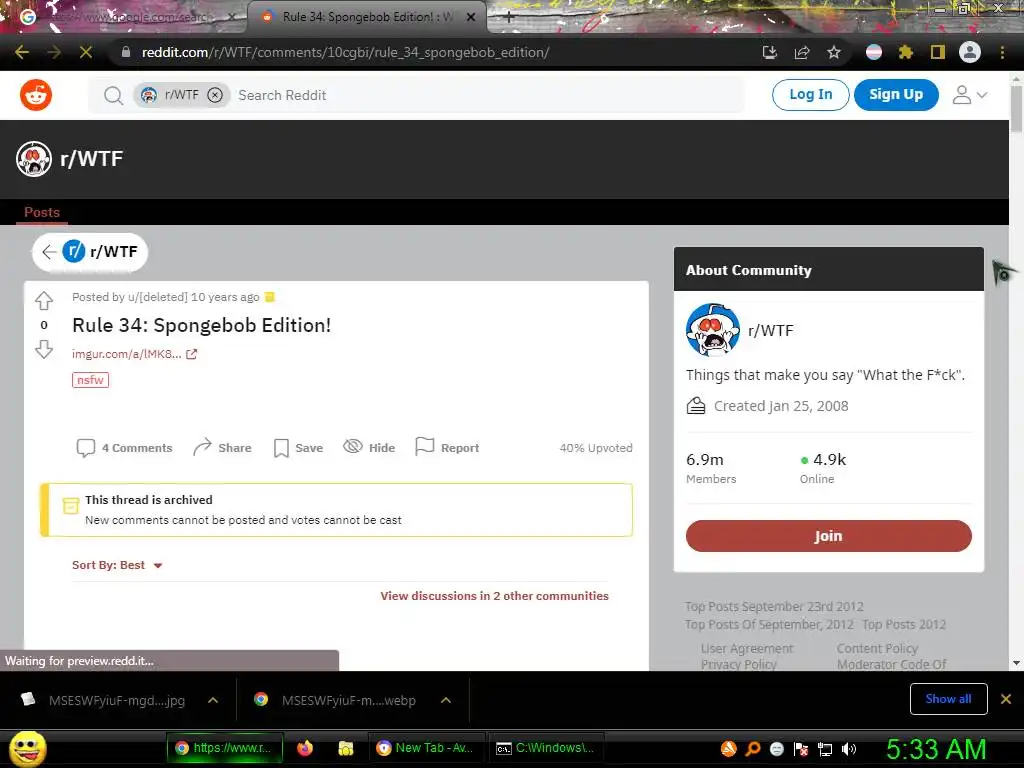Open Firefox from the taskbar
The width and height of the screenshot is (1024, 768).
[x=305, y=748]
